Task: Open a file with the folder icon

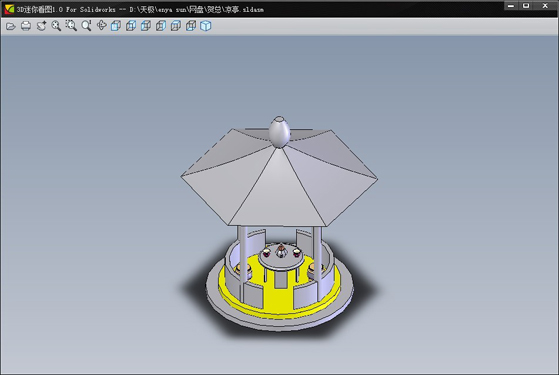Action: (x=11, y=26)
